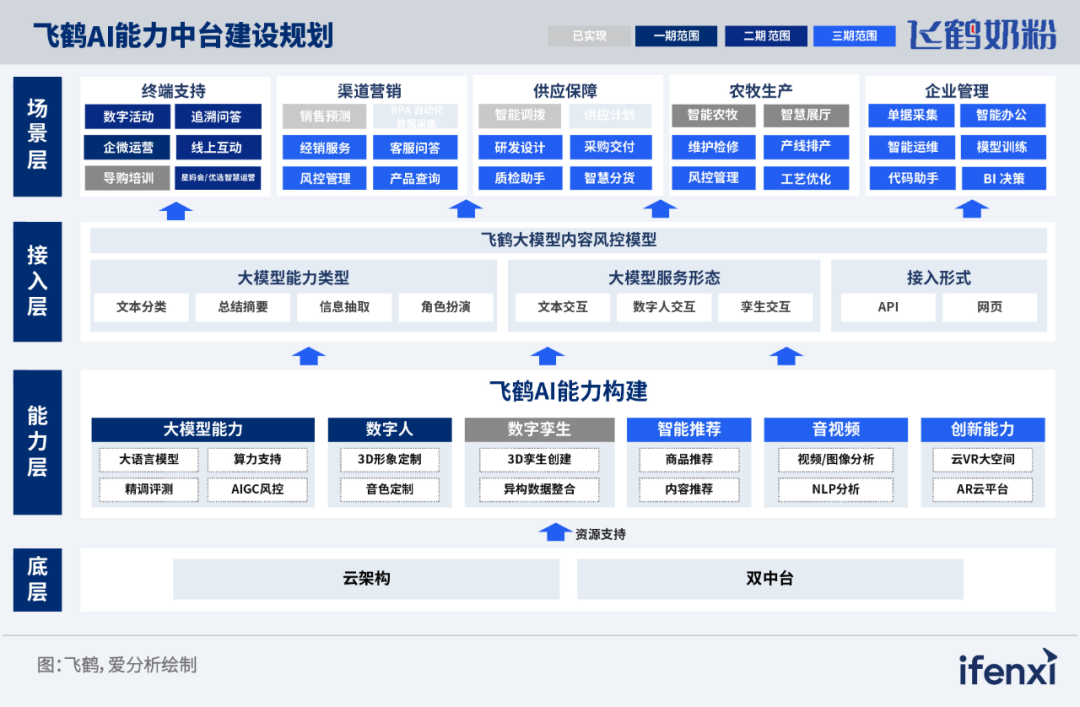This screenshot has width=1080, height=707.
Task: Select the 二期范围 legend swatch
Action: [766, 36]
